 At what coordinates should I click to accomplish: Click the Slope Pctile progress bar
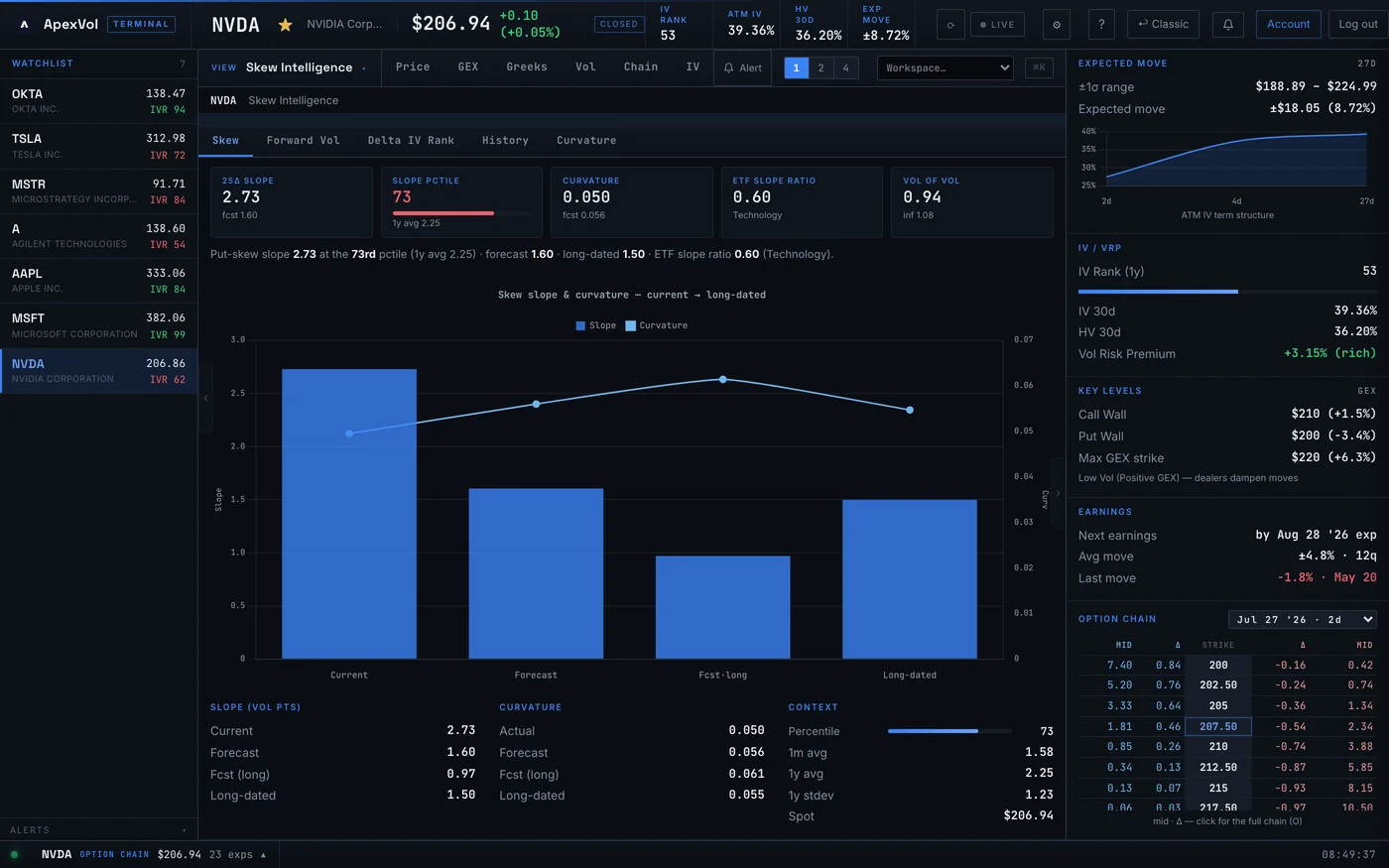point(461,213)
